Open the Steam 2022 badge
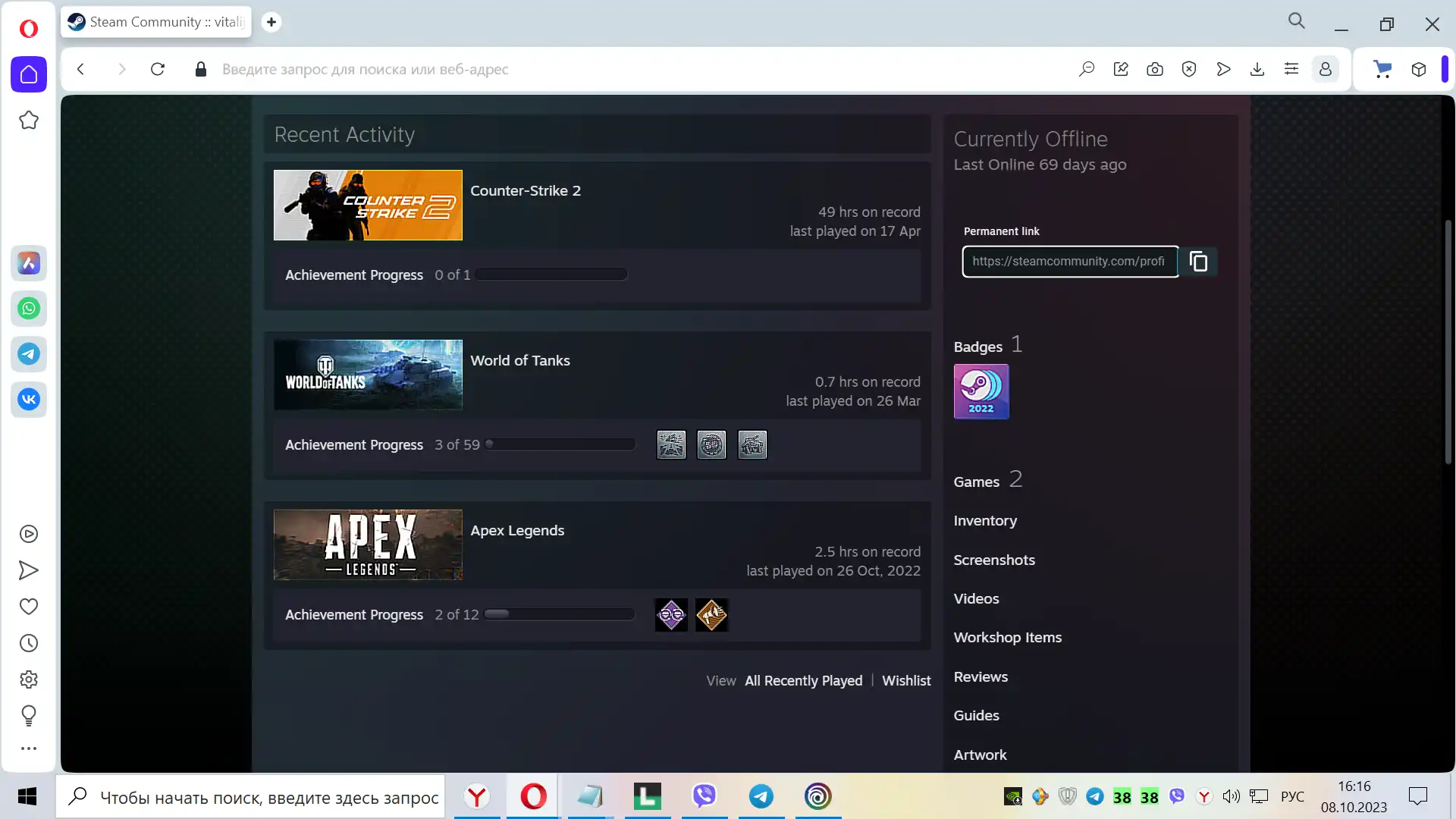Screen dimensions: 1456x819 (x=981, y=391)
